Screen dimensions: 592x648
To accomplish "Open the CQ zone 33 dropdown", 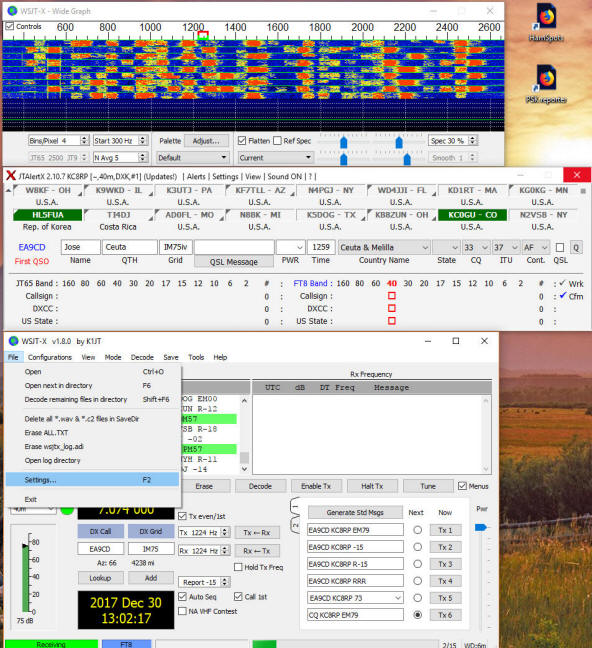I will [475, 247].
